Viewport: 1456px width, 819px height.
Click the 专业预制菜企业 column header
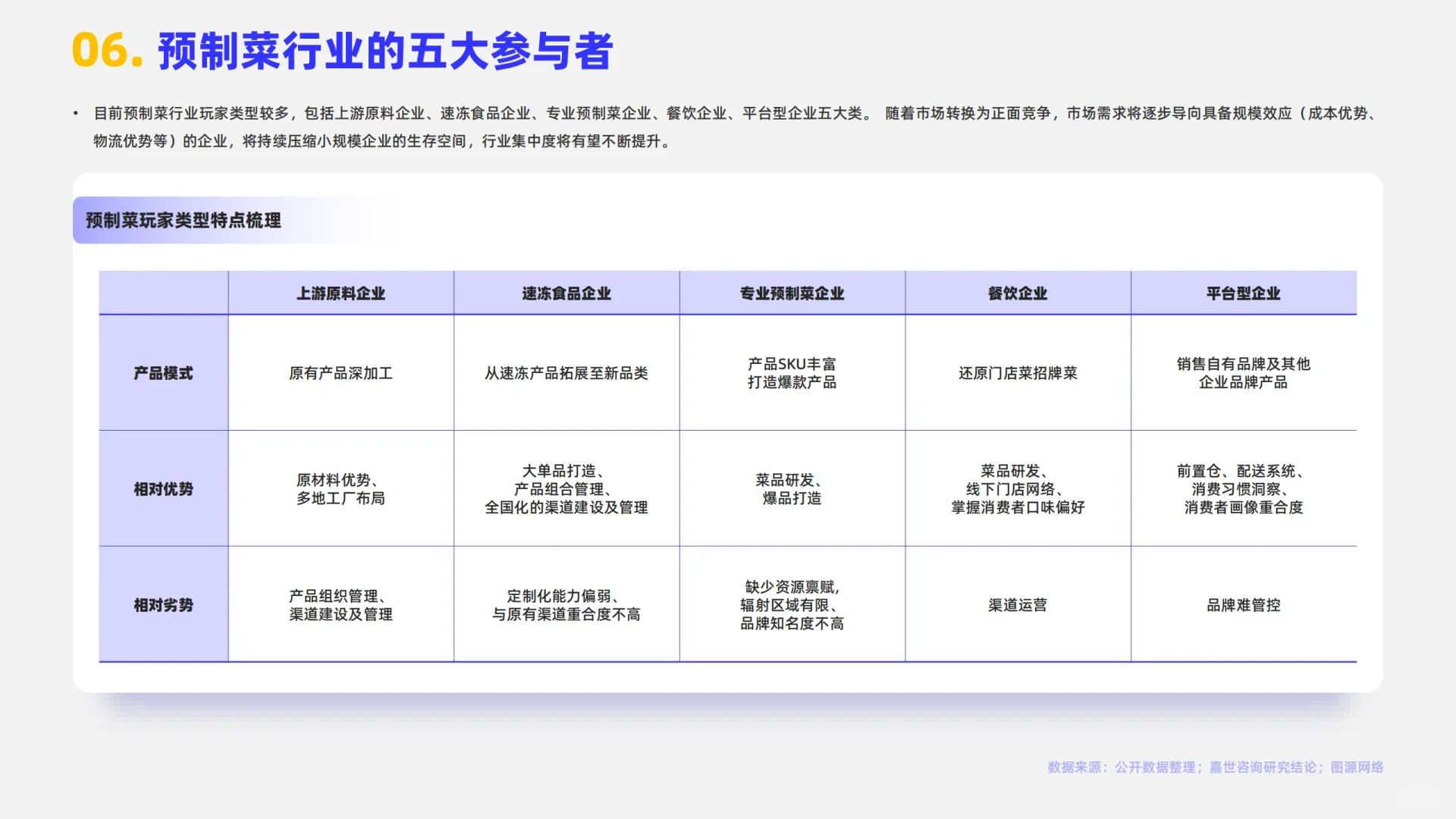[792, 293]
